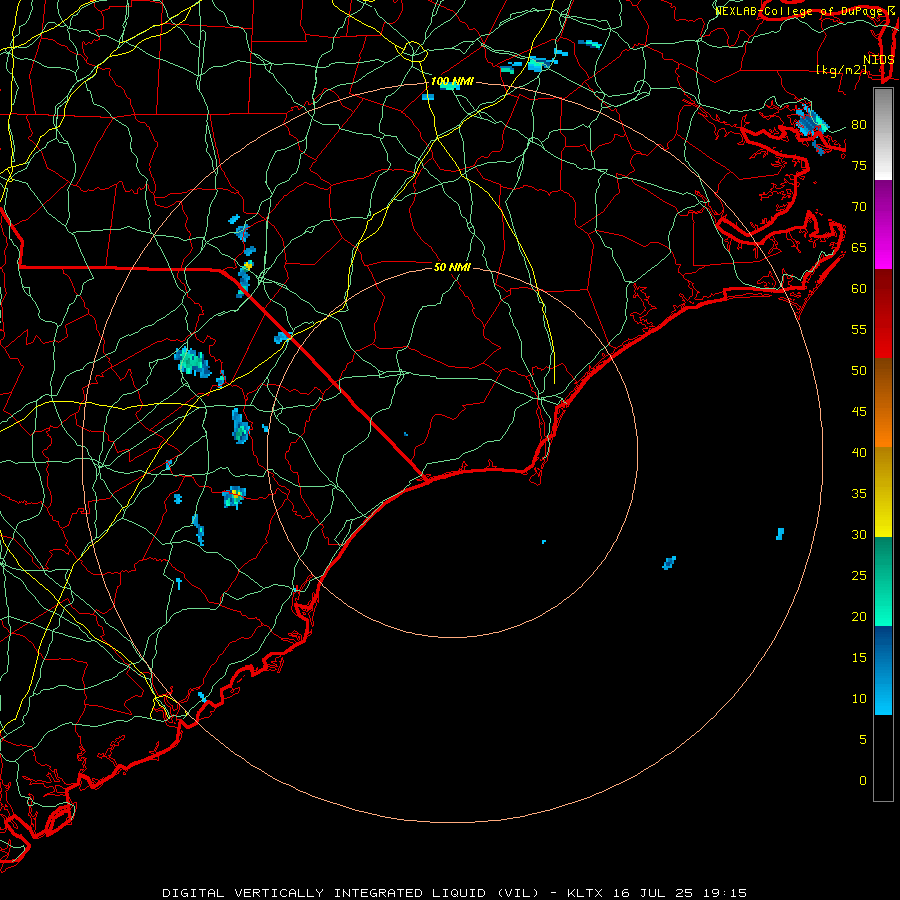Click the NEXLAB-College of DuPage header text
The width and height of the screenshot is (900, 900).
tap(804, 11)
